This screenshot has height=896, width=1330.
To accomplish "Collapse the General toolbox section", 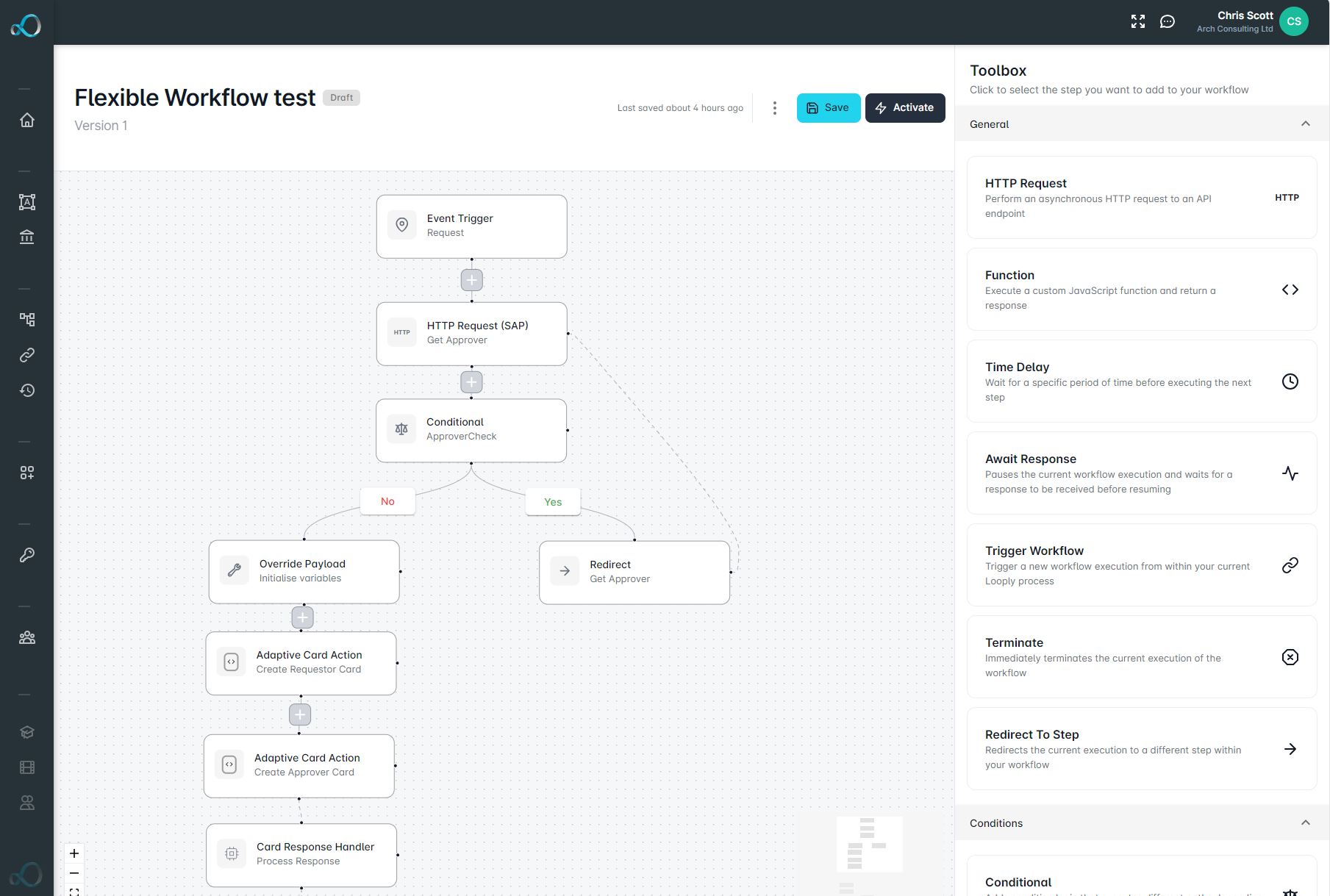I will (x=1306, y=123).
